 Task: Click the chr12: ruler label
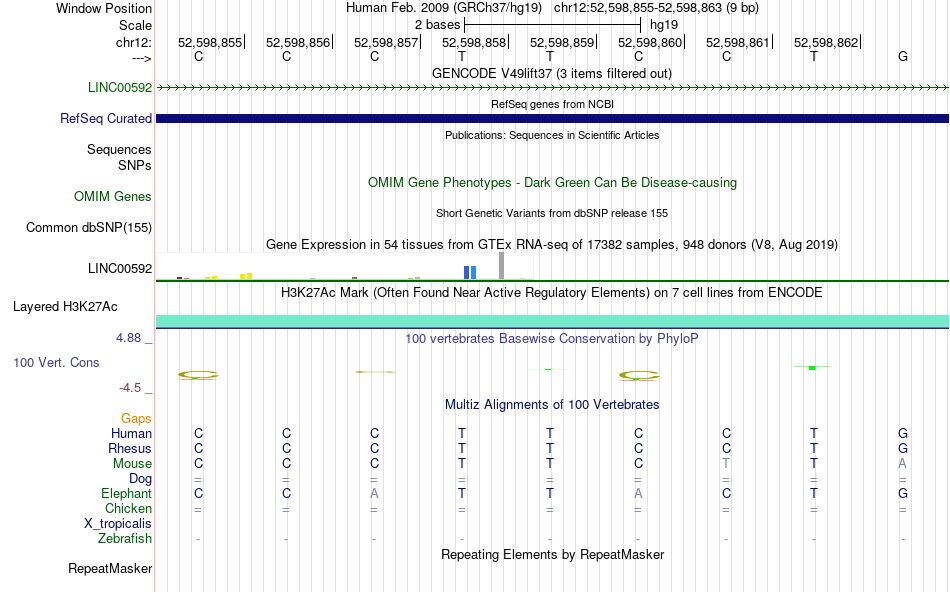click(134, 42)
